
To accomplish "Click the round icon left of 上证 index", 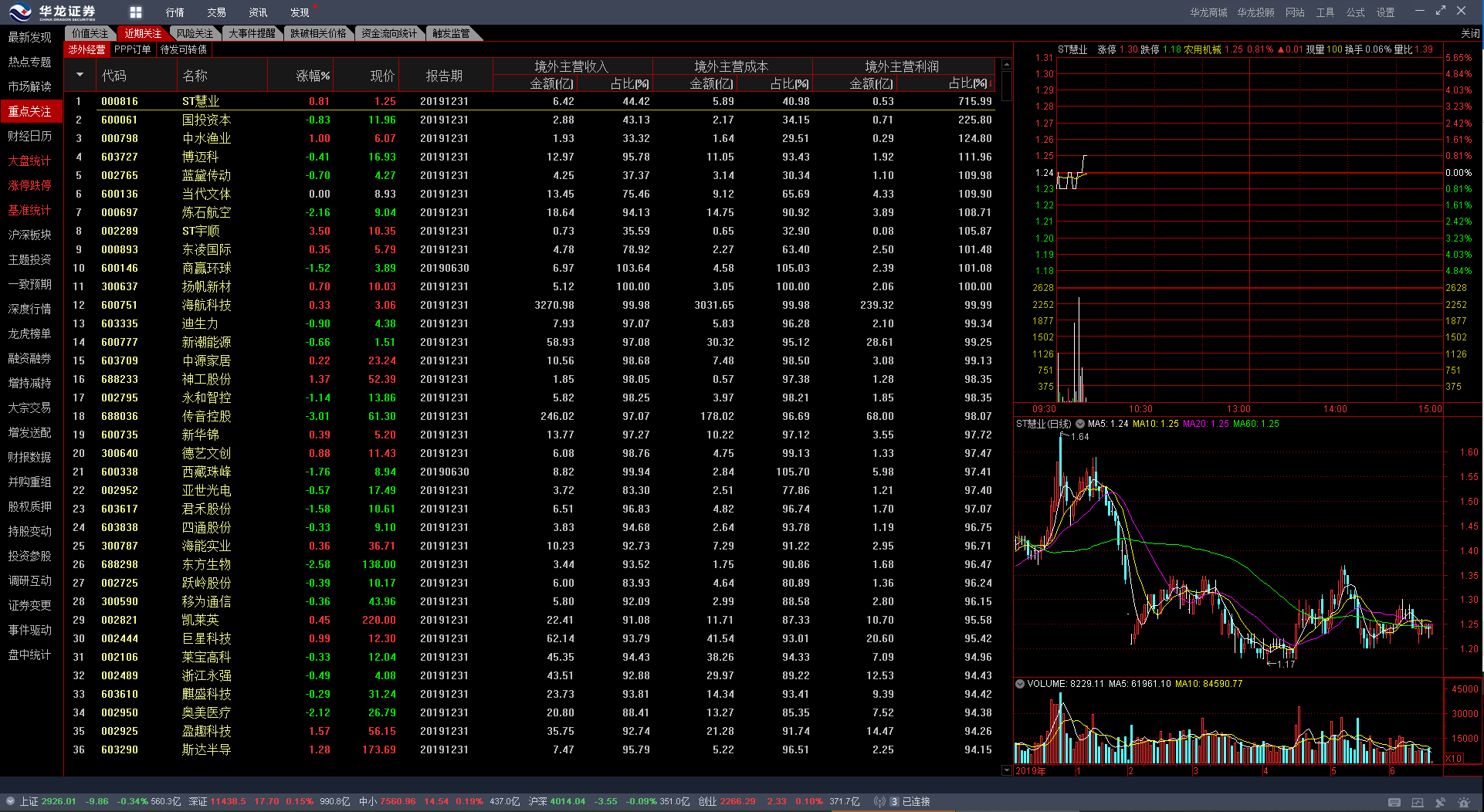I will pyautogui.click(x=10, y=802).
